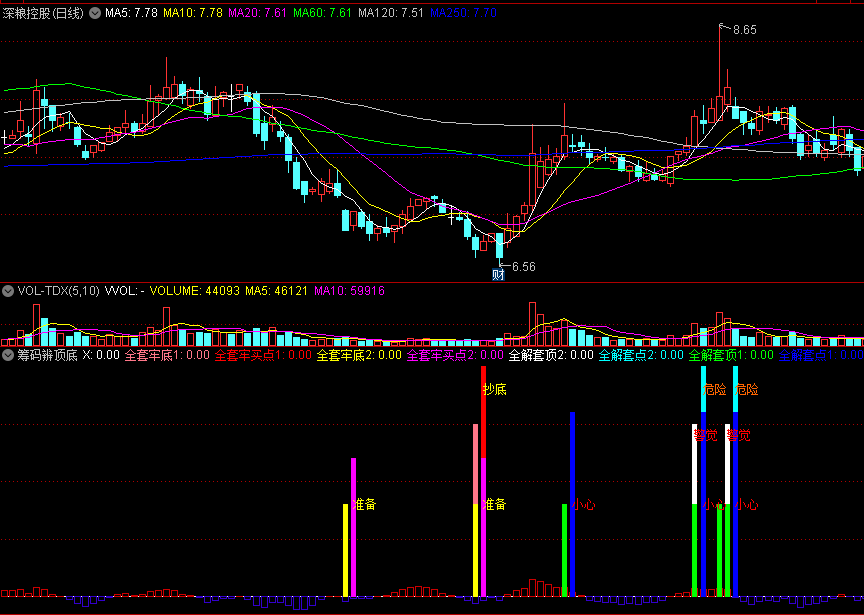
Task: Select the white 全解套顶2: 0.00 label
Action: click(x=551, y=355)
